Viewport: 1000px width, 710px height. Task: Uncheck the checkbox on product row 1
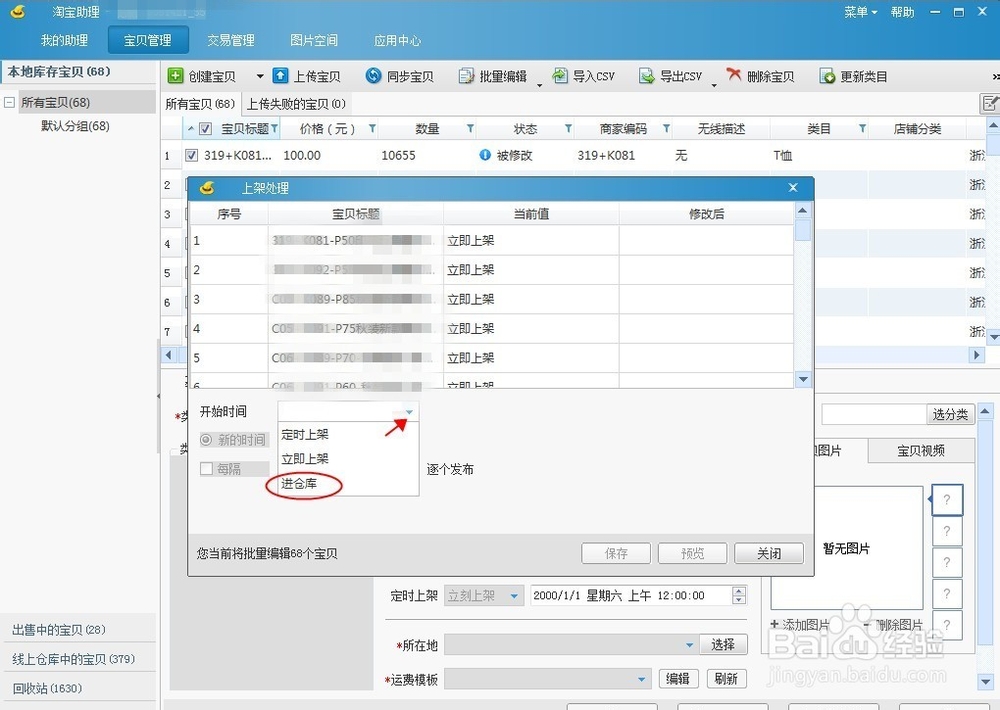click(x=194, y=155)
